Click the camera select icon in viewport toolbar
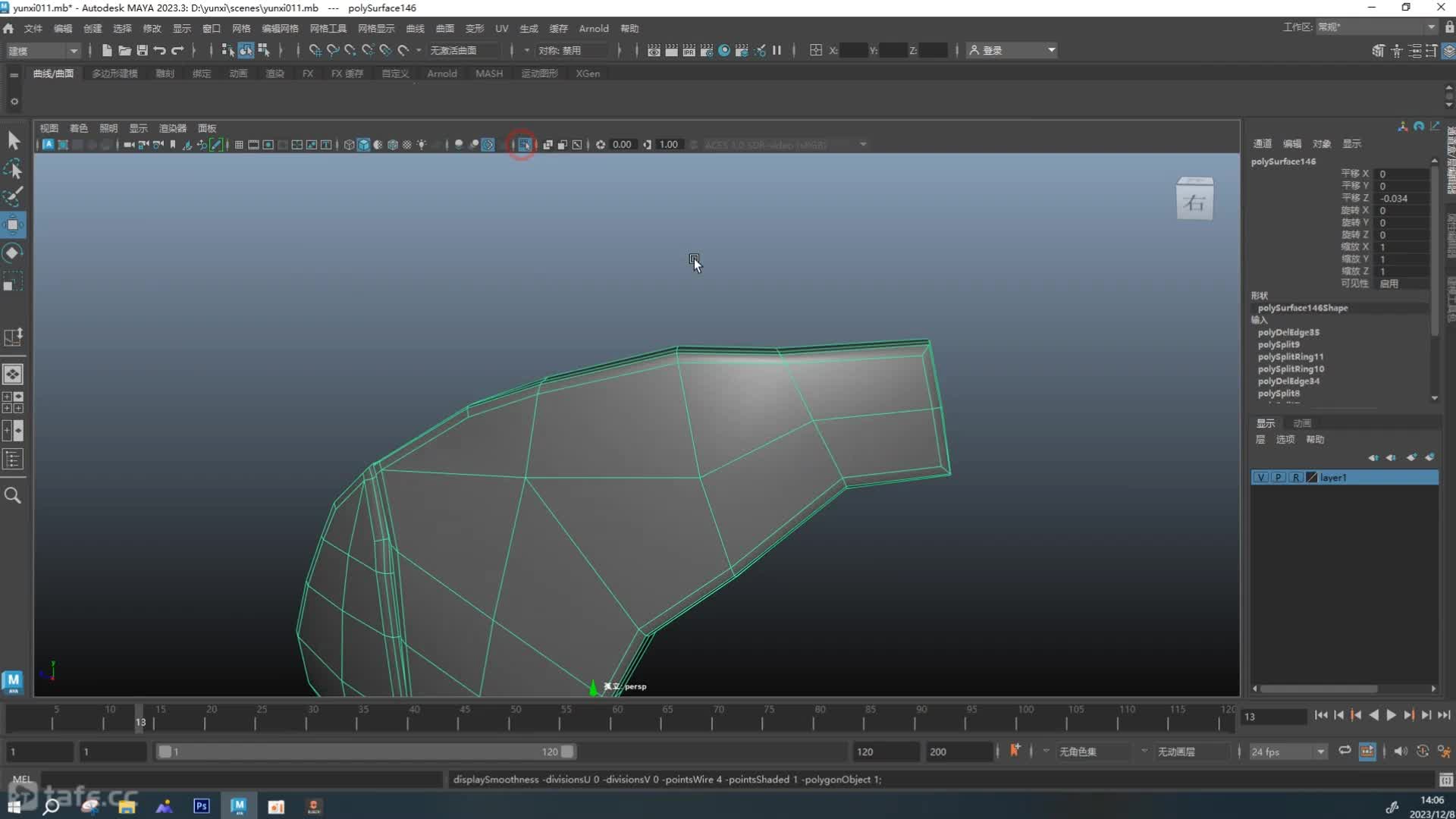Viewport: 1456px width, 819px height. (129, 145)
